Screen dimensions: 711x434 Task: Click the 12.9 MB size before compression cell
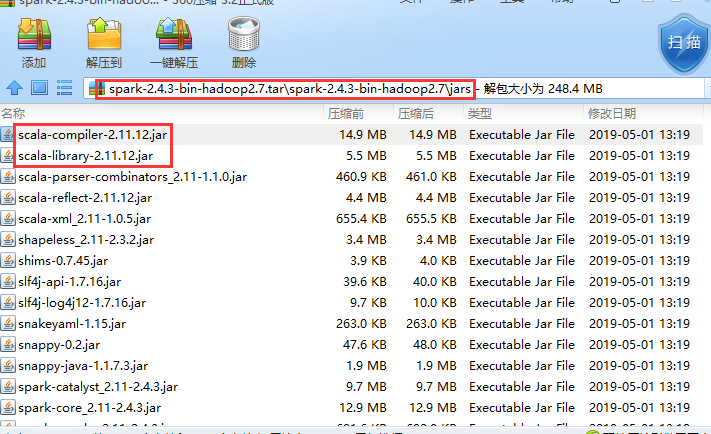click(363, 408)
